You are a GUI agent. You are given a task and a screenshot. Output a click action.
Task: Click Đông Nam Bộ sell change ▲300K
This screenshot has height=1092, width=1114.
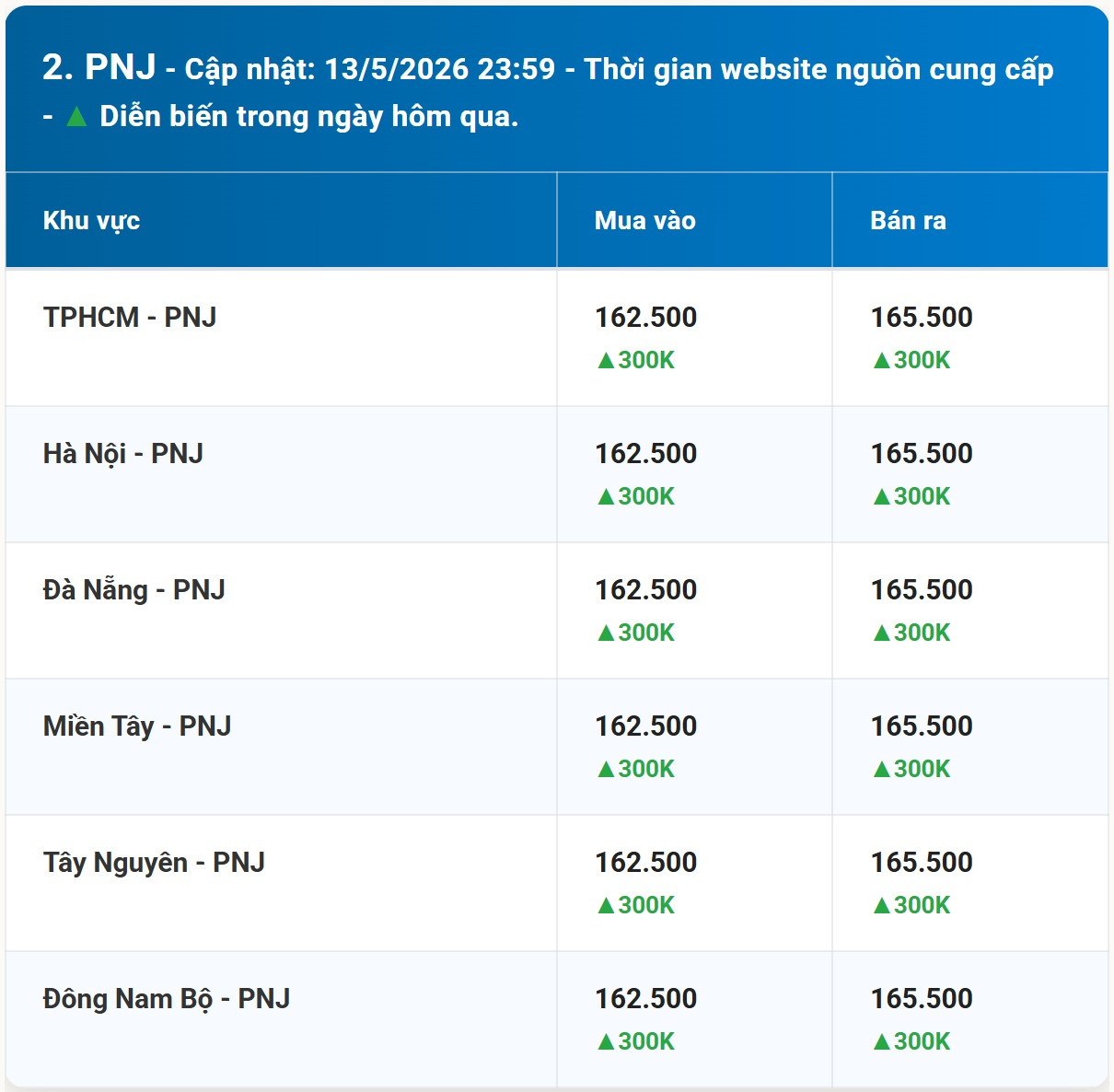[x=911, y=1041]
